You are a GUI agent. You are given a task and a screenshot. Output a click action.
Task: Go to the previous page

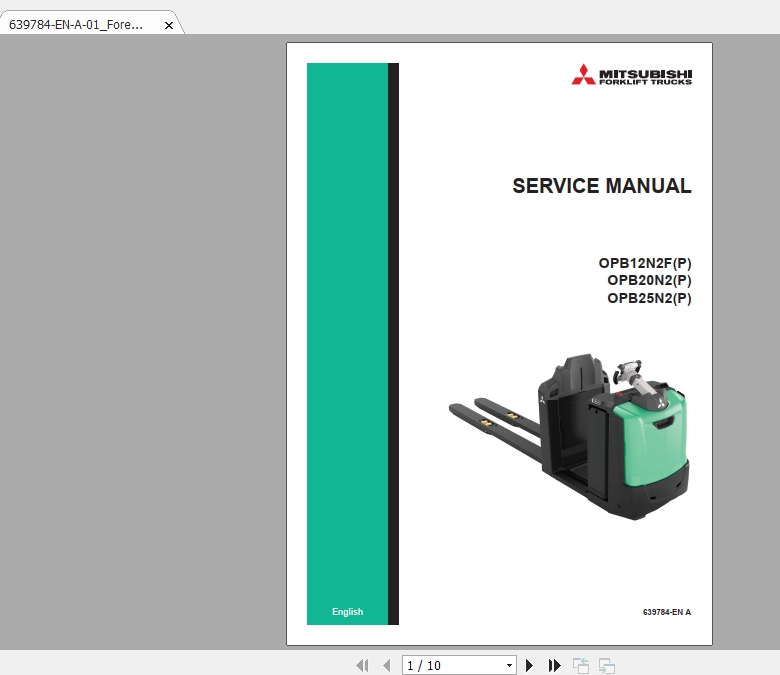[387, 666]
